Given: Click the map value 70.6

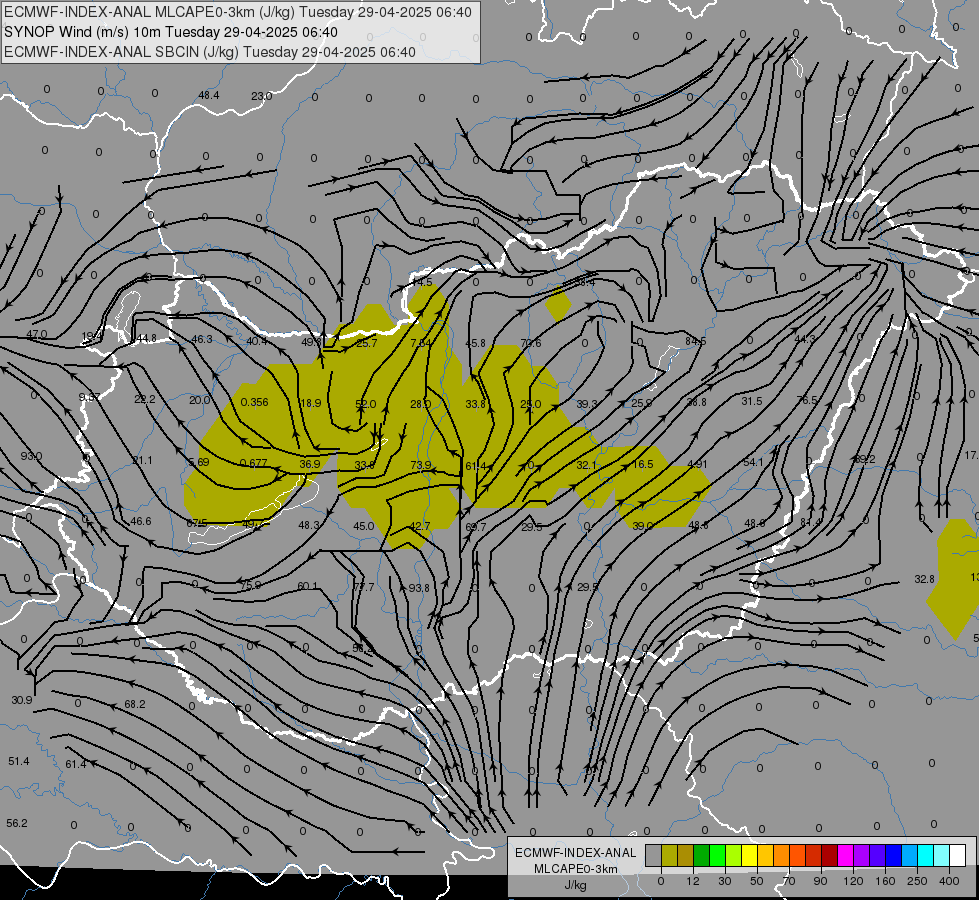Looking at the screenshot, I should [531, 343].
